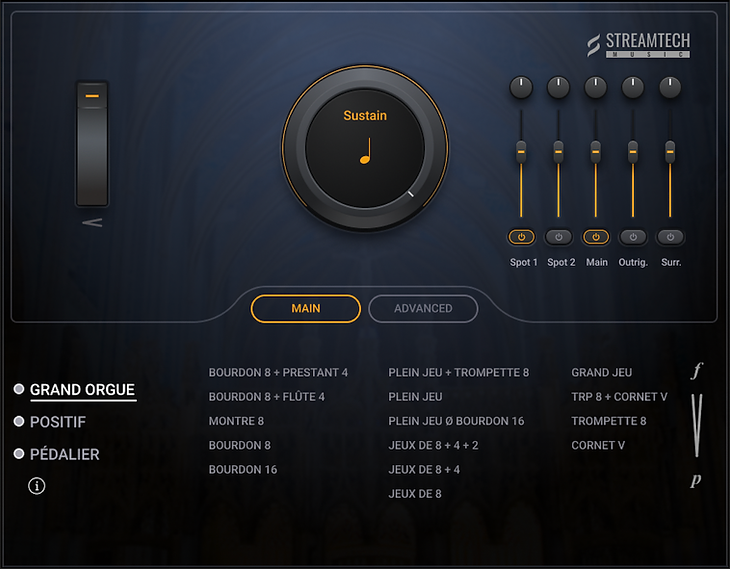730x569 pixels.
Task: Select the CORNET V stop
Action: coord(598,445)
